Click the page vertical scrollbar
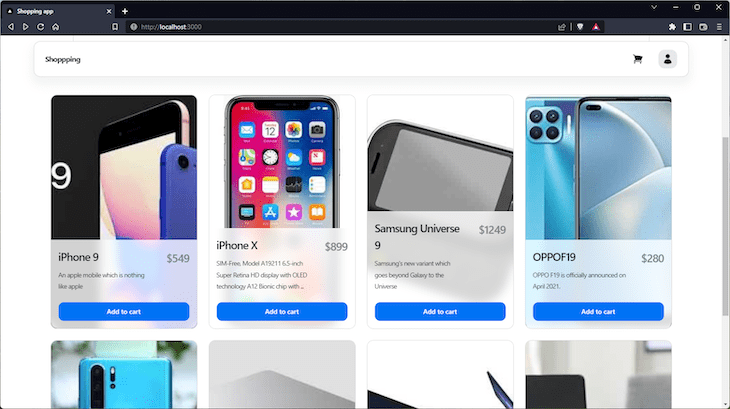 pyautogui.click(x=726, y=227)
